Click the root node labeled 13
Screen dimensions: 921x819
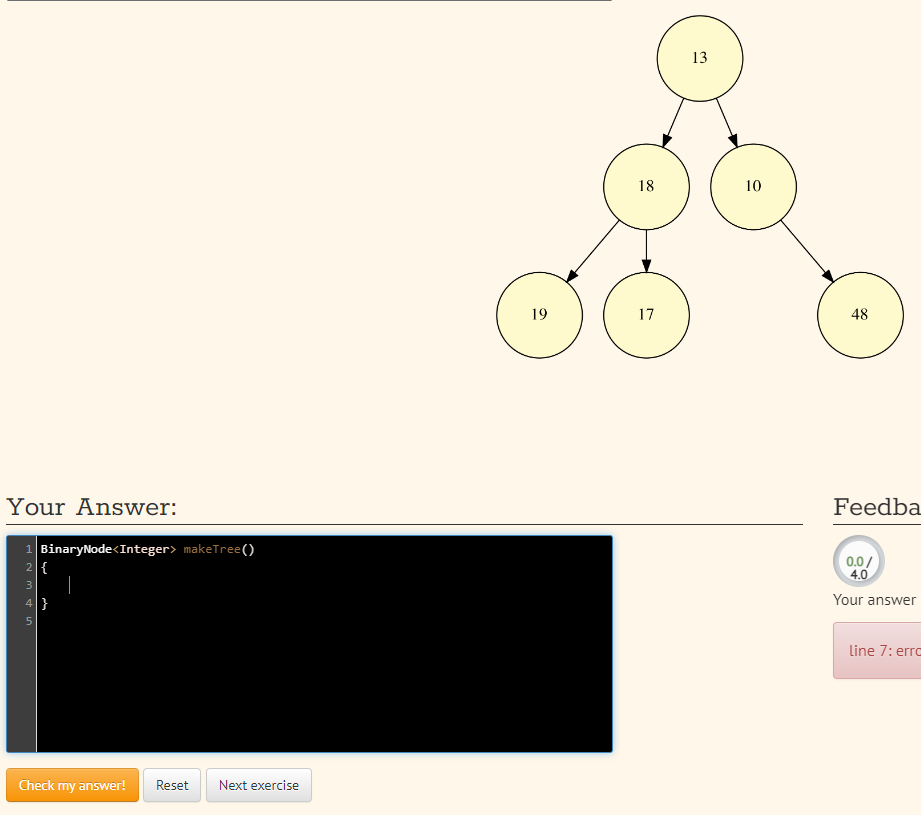click(700, 57)
